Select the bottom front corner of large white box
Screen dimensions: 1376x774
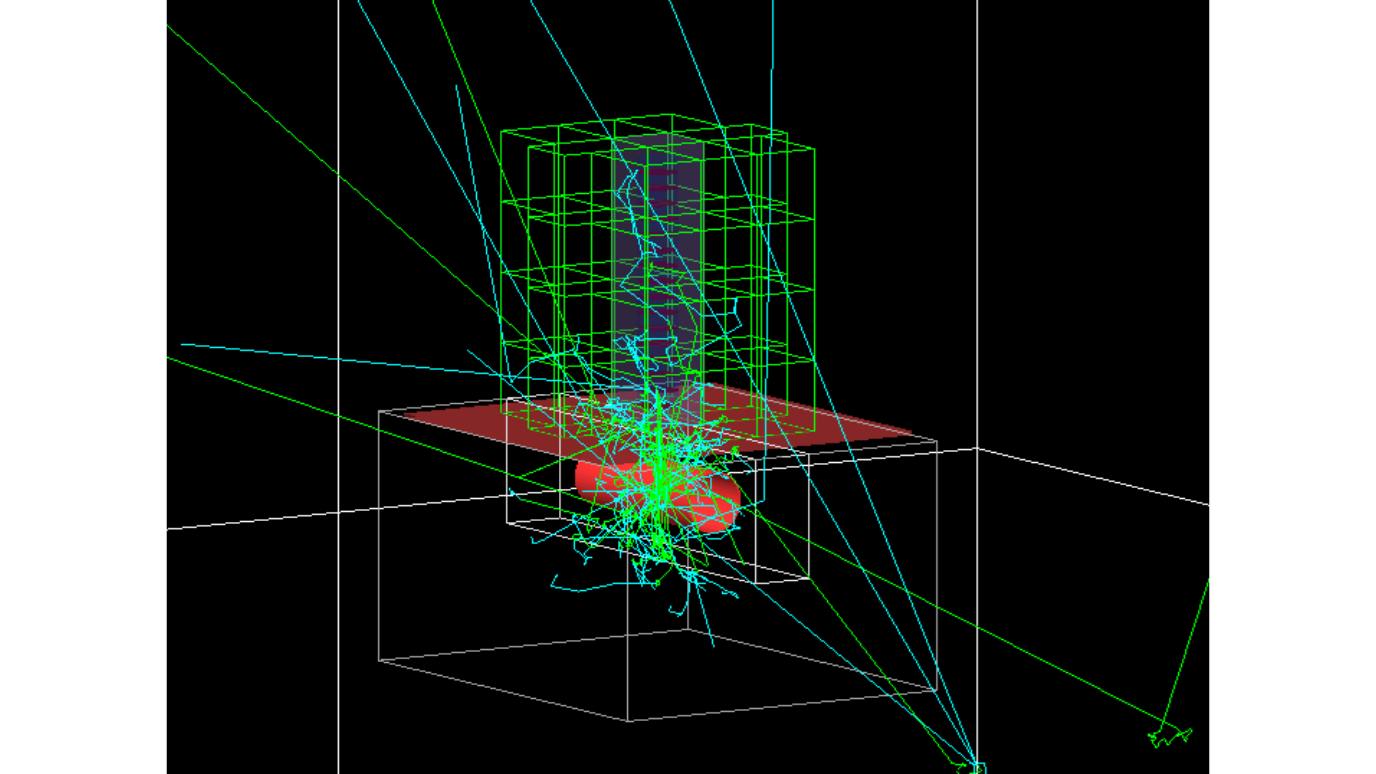tap(629, 720)
